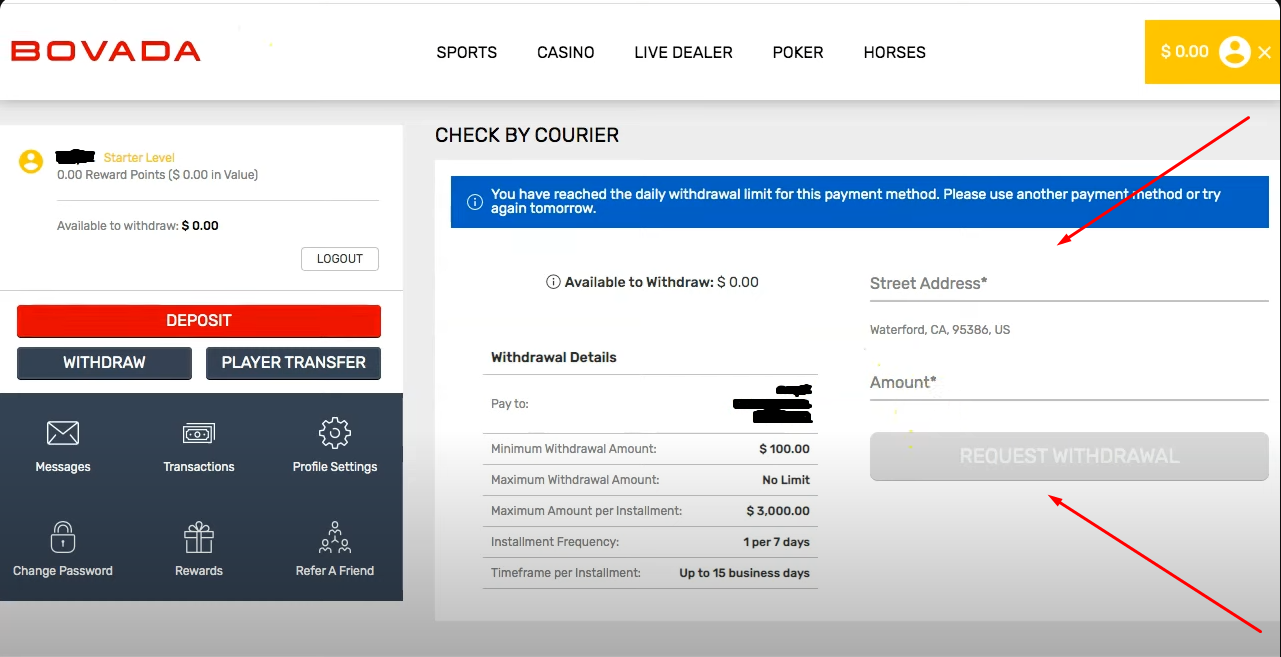This screenshot has height=657, width=1281.
Task: Close the account panel with X icon
Action: [x=1264, y=53]
